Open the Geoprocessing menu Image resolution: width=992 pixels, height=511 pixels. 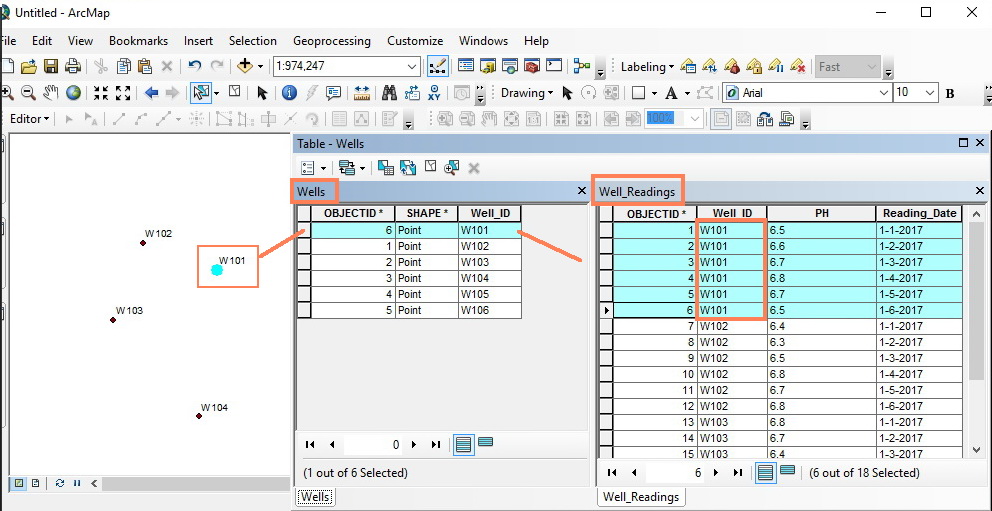[x=332, y=40]
